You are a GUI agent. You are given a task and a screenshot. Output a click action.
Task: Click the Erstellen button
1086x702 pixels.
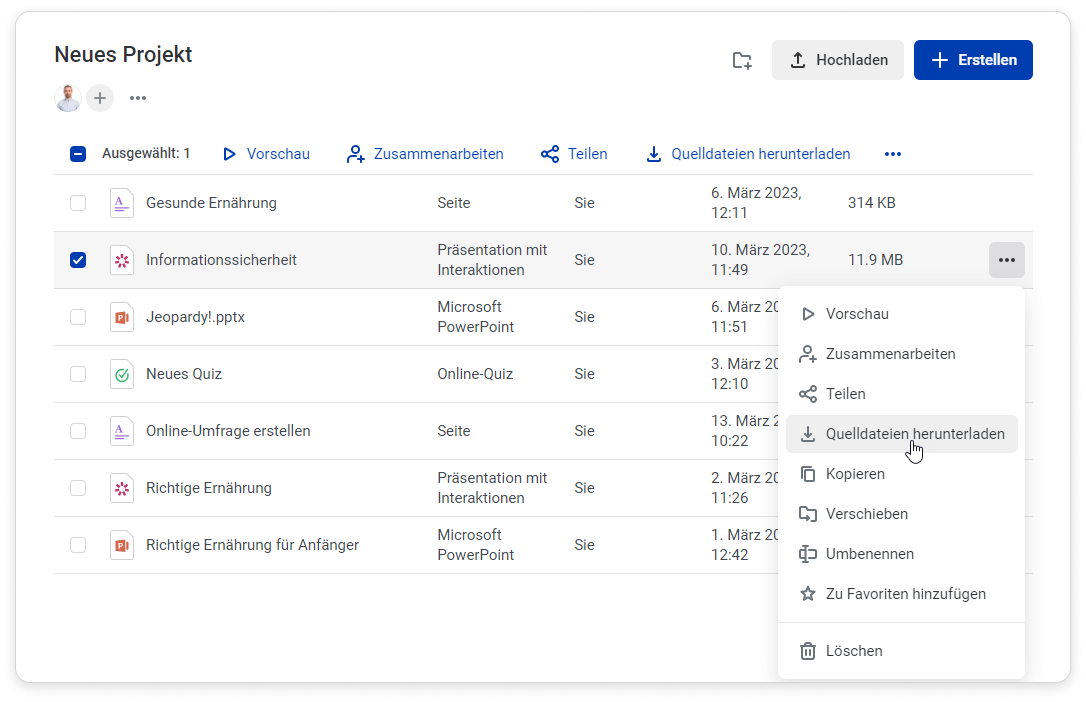coord(972,60)
